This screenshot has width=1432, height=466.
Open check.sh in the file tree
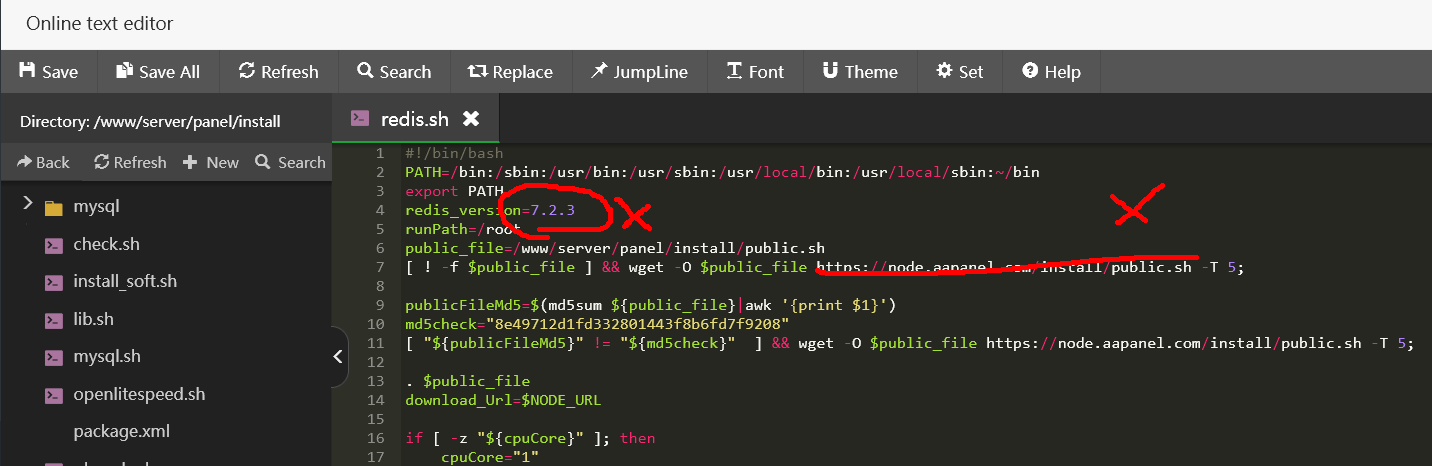(x=106, y=244)
